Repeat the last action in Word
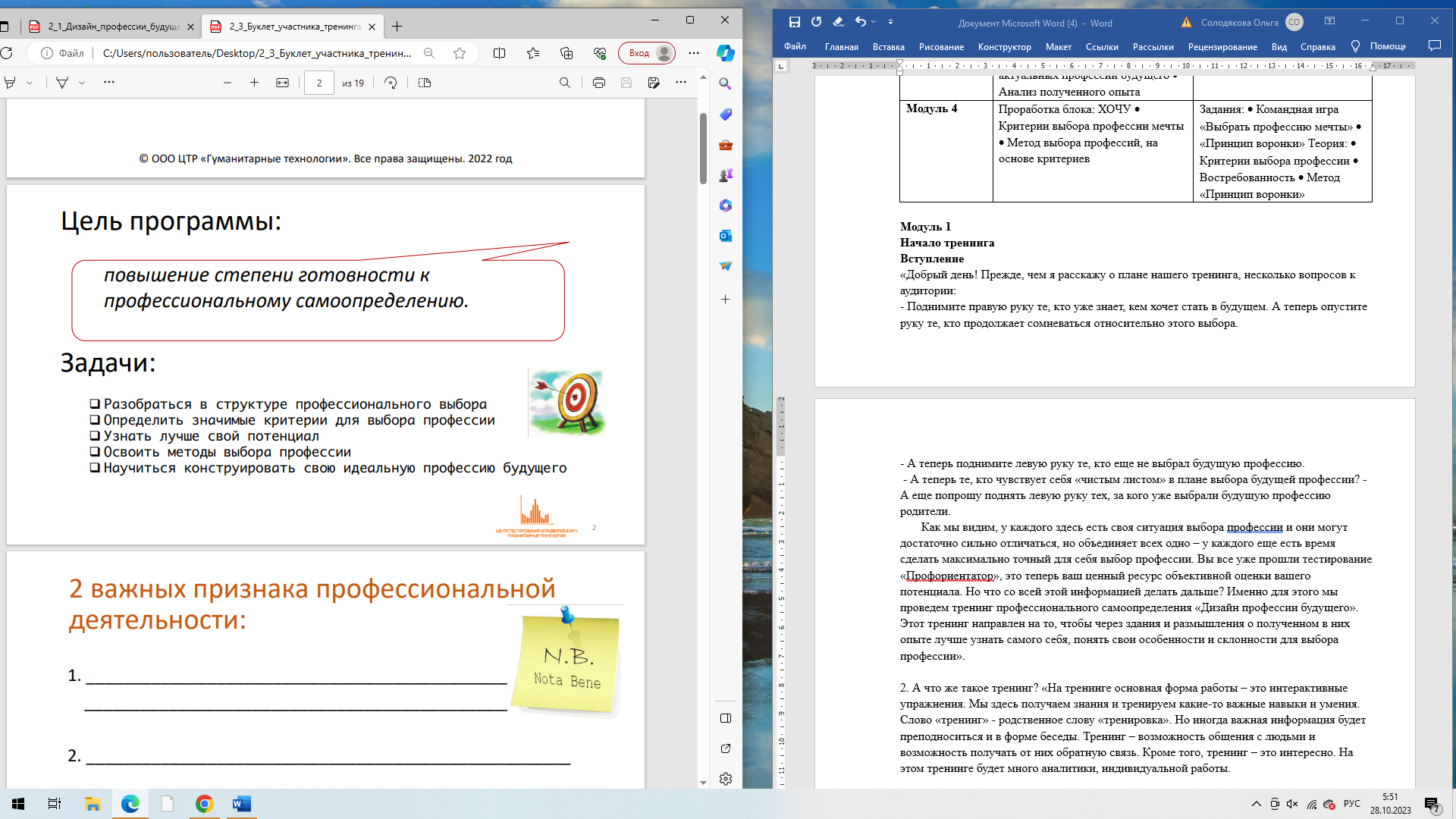 point(816,22)
